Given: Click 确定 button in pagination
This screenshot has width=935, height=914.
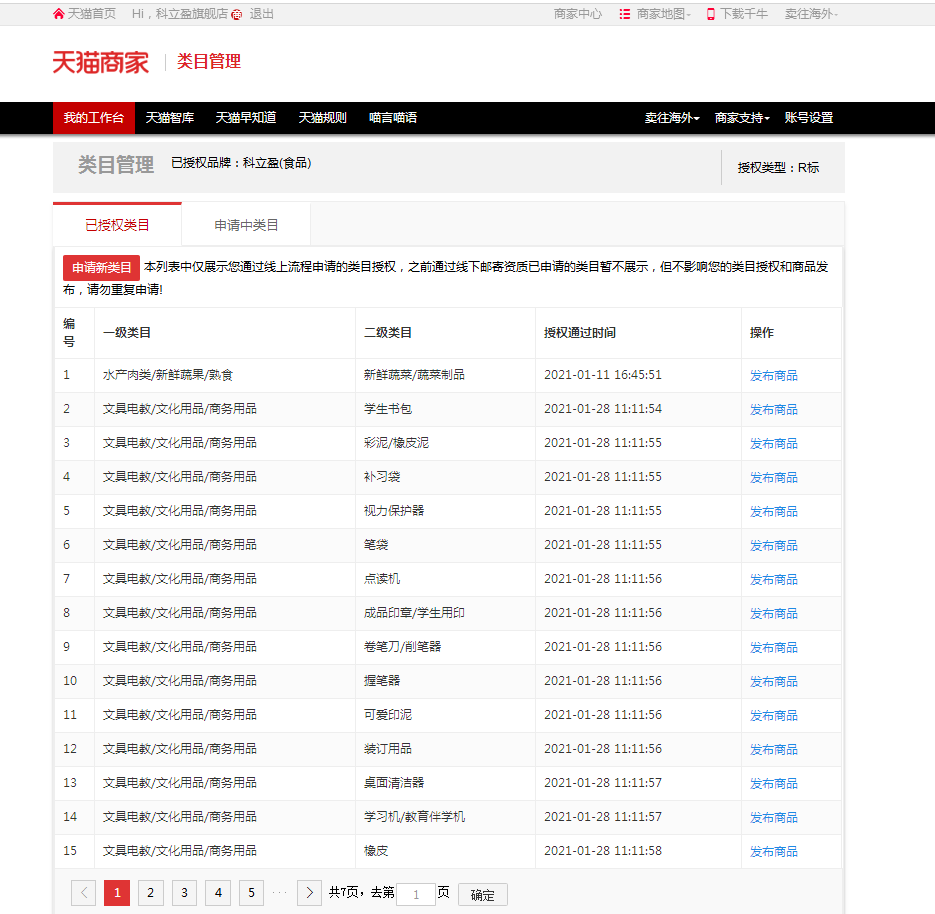Looking at the screenshot, I should [x=482, y=895].
